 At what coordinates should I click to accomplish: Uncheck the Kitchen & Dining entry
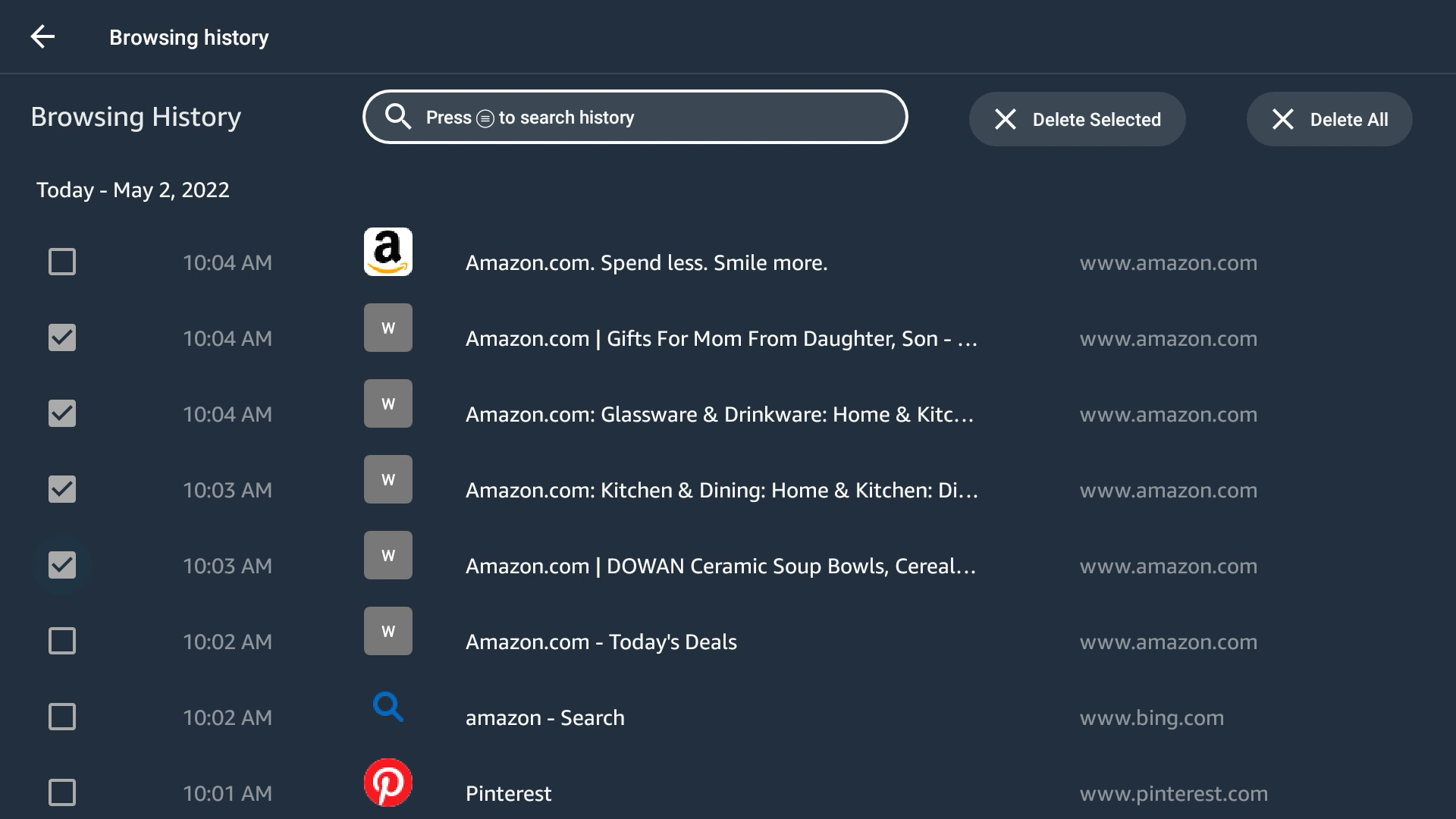[62, 489]
